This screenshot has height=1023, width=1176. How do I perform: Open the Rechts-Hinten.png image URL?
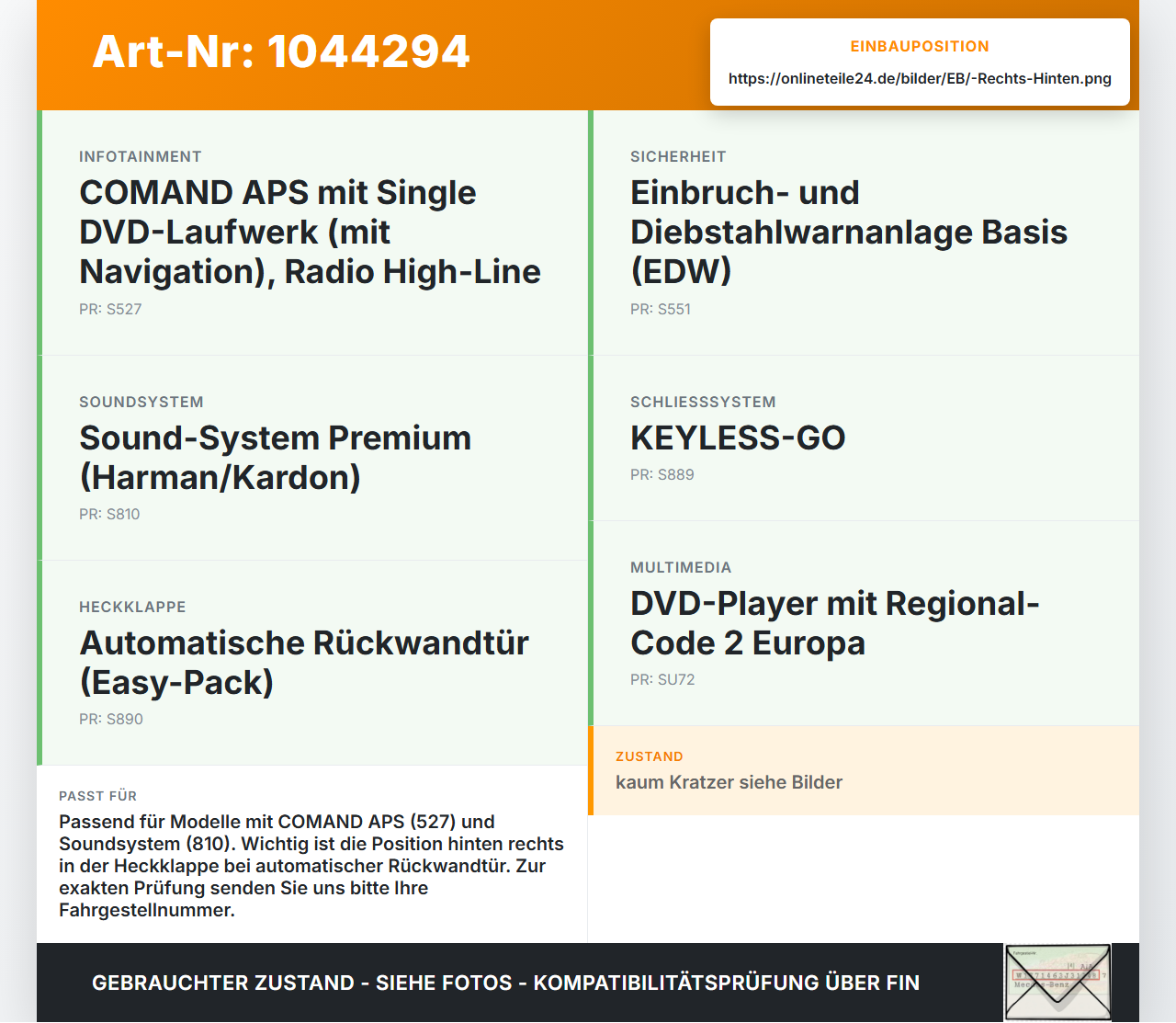click(920, 78)
